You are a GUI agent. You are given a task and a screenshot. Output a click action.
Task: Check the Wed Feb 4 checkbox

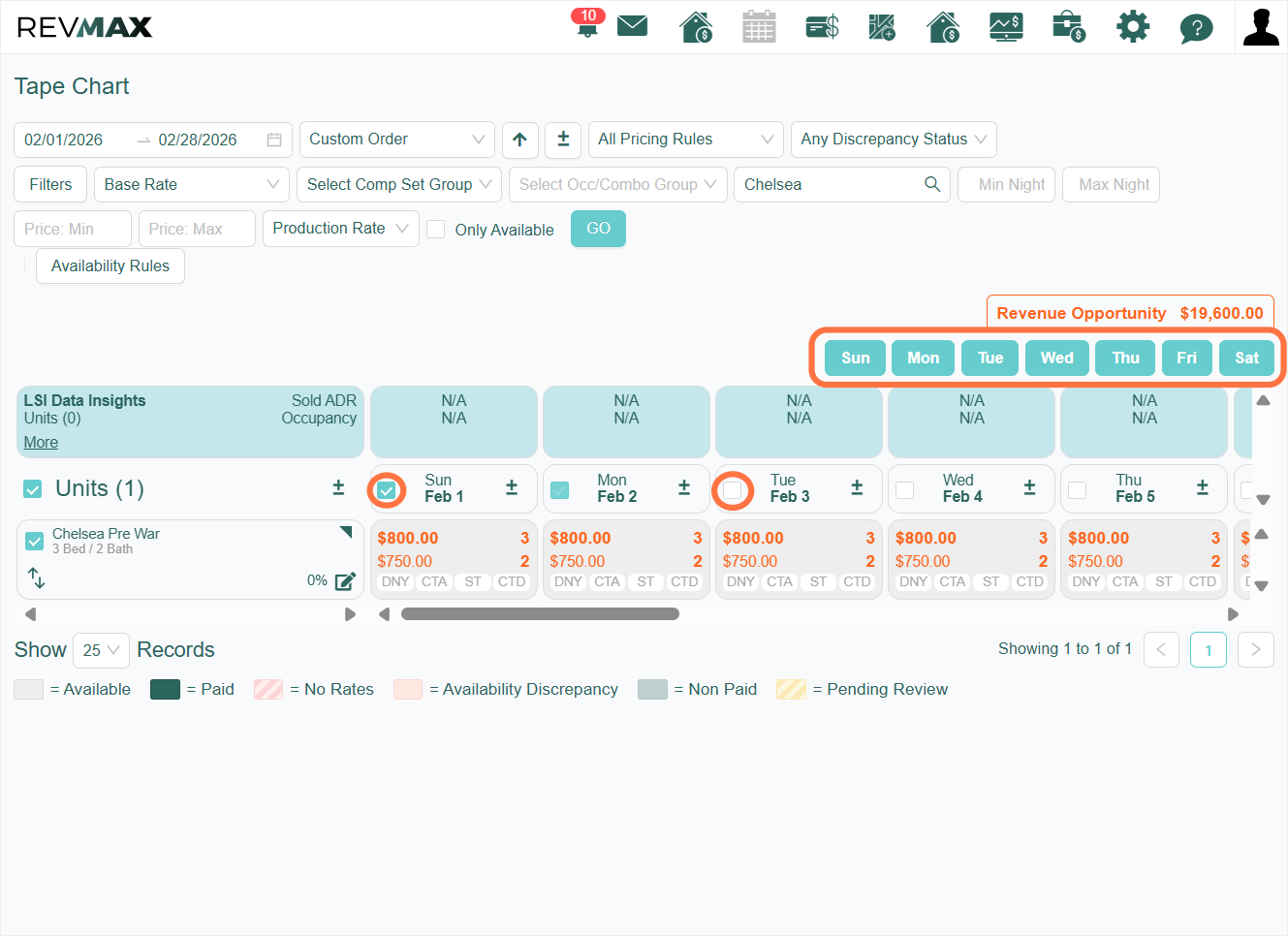tap(905, 490)
